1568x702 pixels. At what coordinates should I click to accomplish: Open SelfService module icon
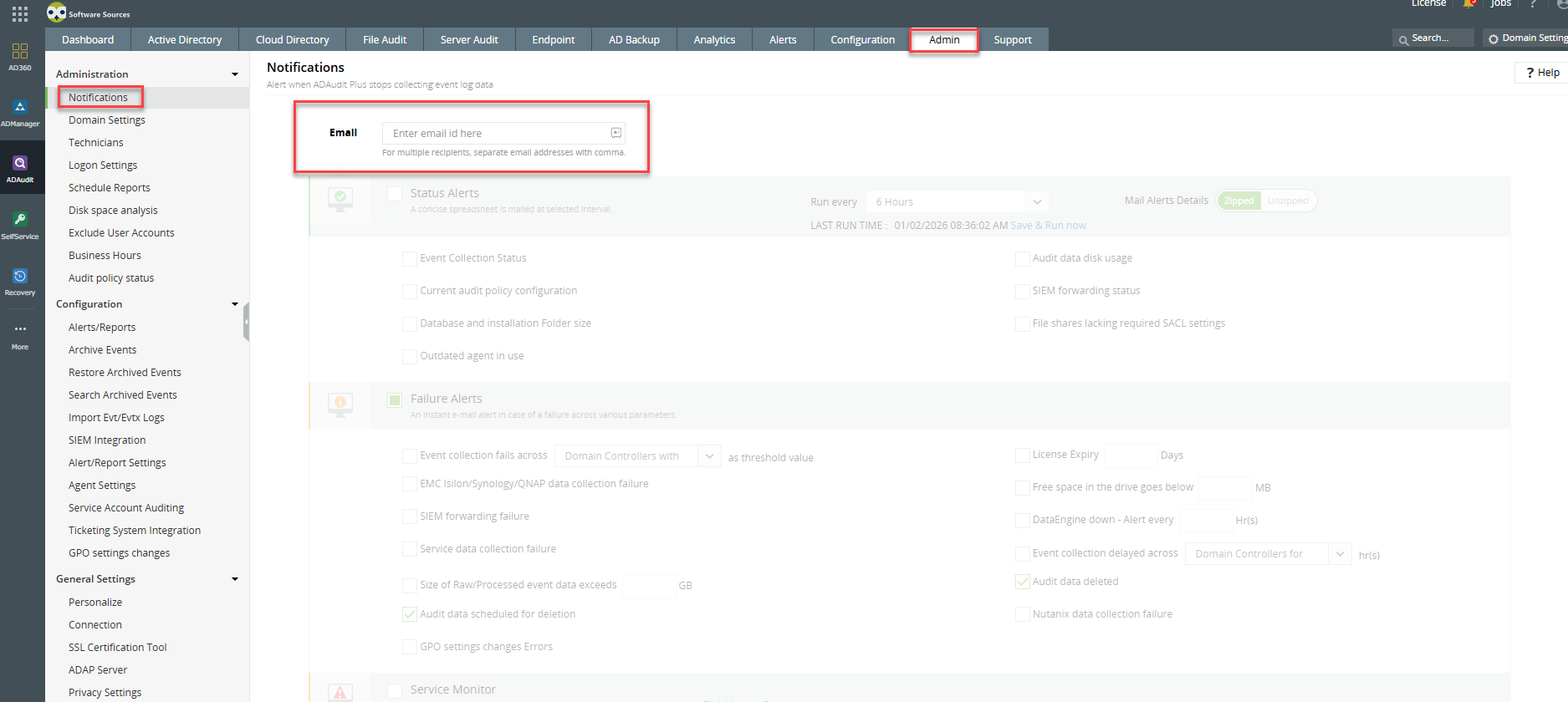point(20,224)
